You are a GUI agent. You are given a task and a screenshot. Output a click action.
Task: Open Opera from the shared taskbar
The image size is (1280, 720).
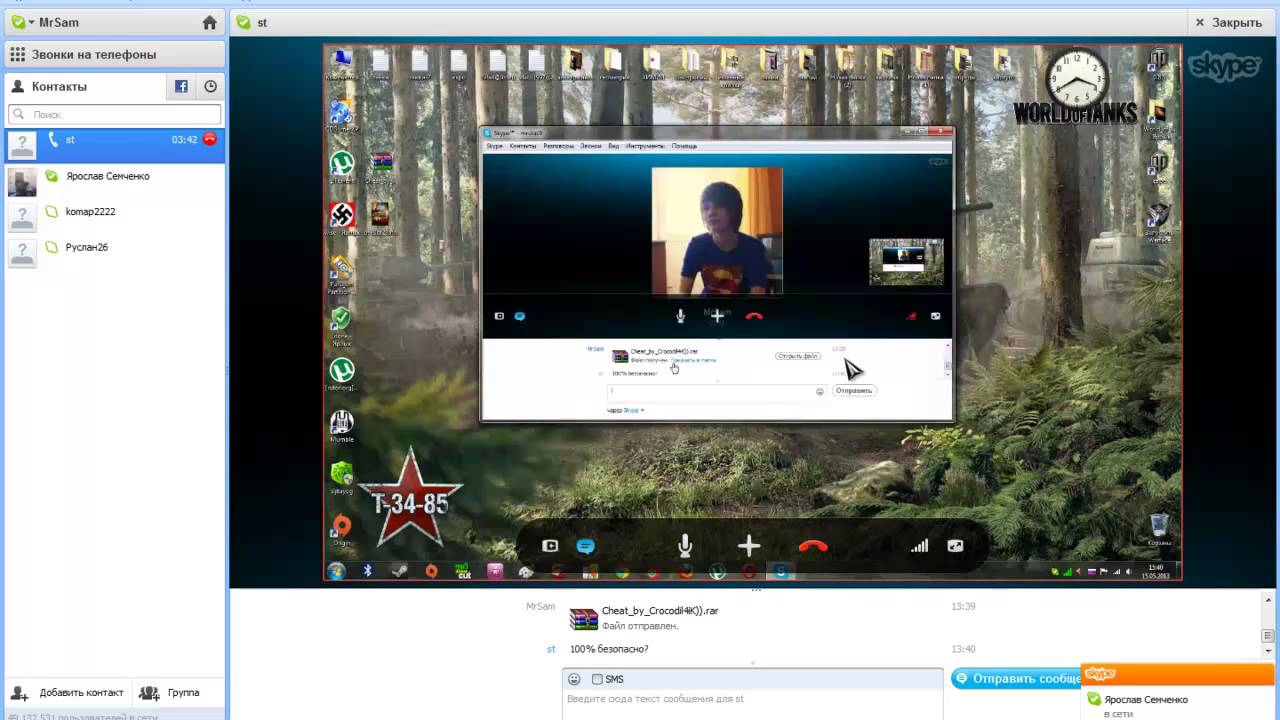(749, 572)
